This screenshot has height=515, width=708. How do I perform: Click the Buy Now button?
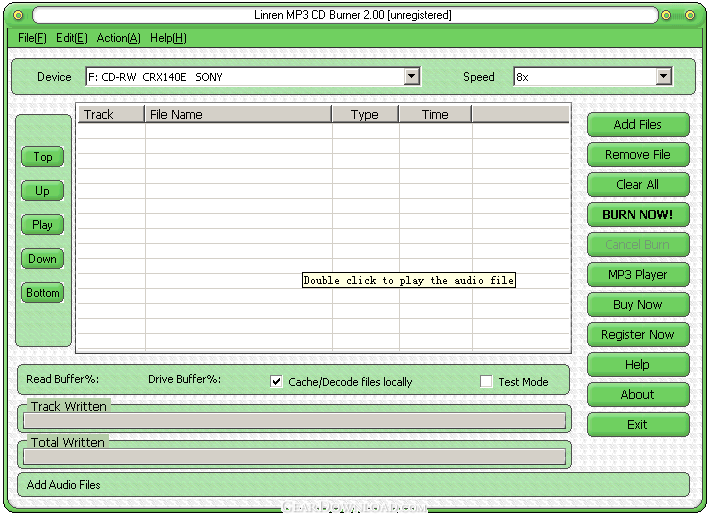coord(638,305)
